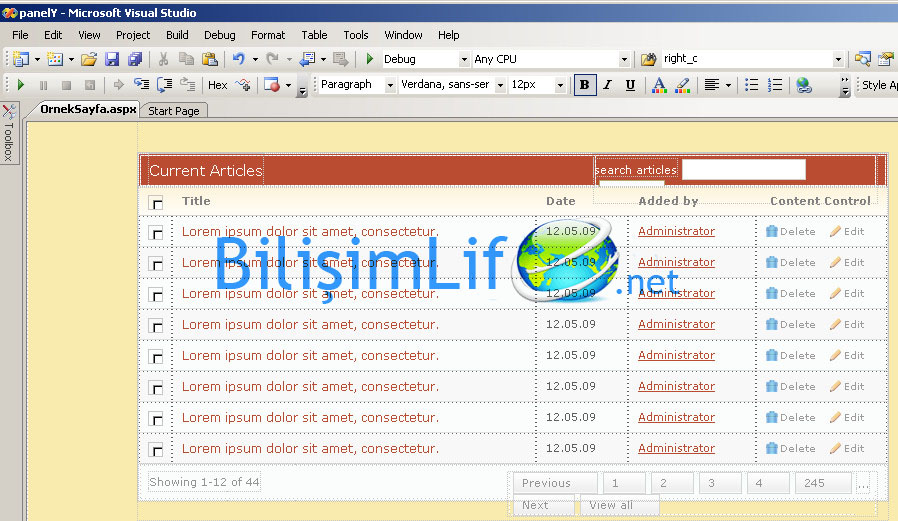
Task: Click the numbered list icon
Action: pos(775,85)
